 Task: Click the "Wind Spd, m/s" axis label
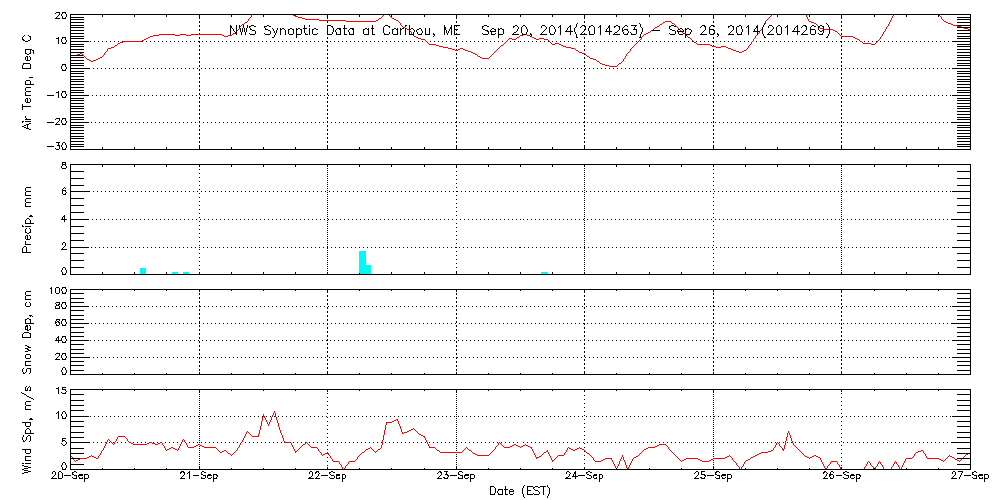point(28,428)
